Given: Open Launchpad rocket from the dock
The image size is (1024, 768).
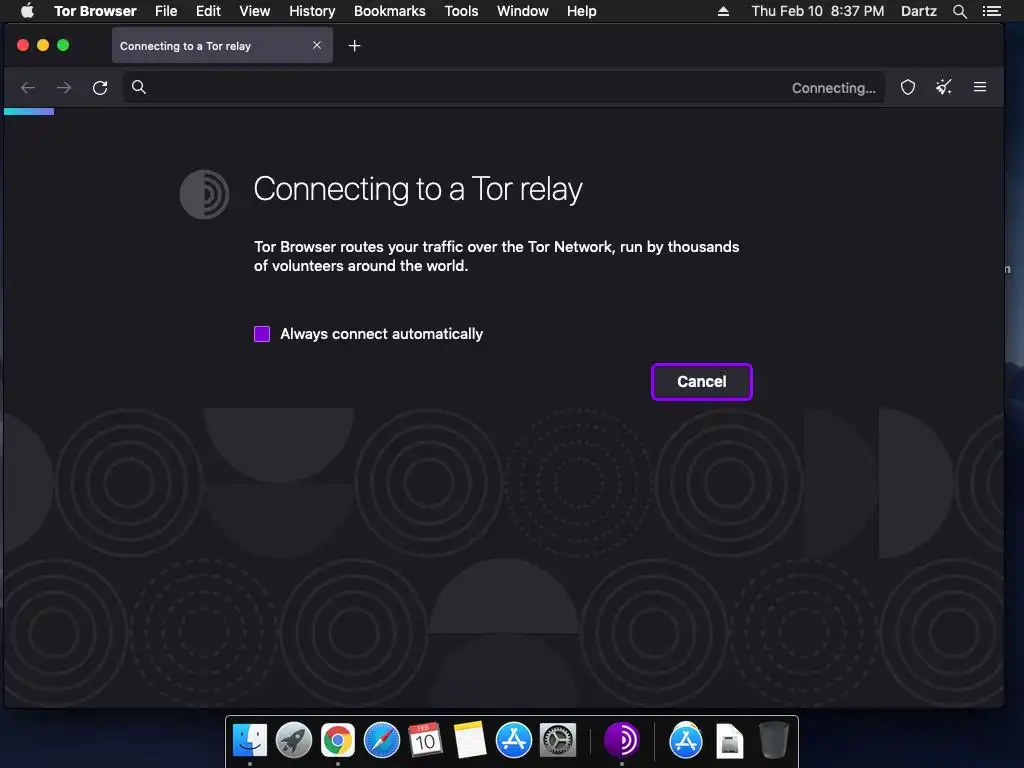Looking at the screenshot, I should click(294, 741).
